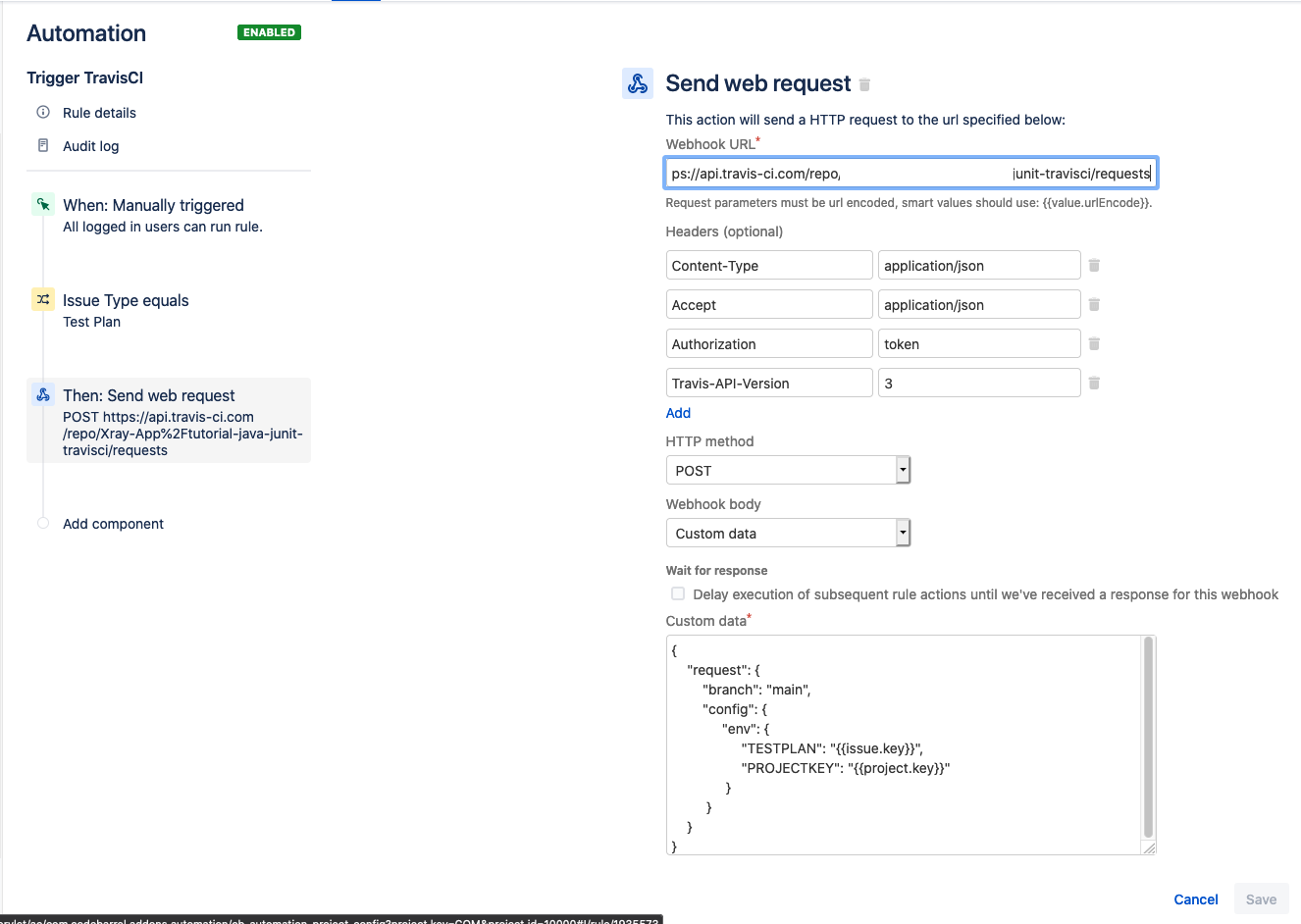The image size is (1301, 924).
Task: Click the Rule details info icon
Action: pos(43,112)
